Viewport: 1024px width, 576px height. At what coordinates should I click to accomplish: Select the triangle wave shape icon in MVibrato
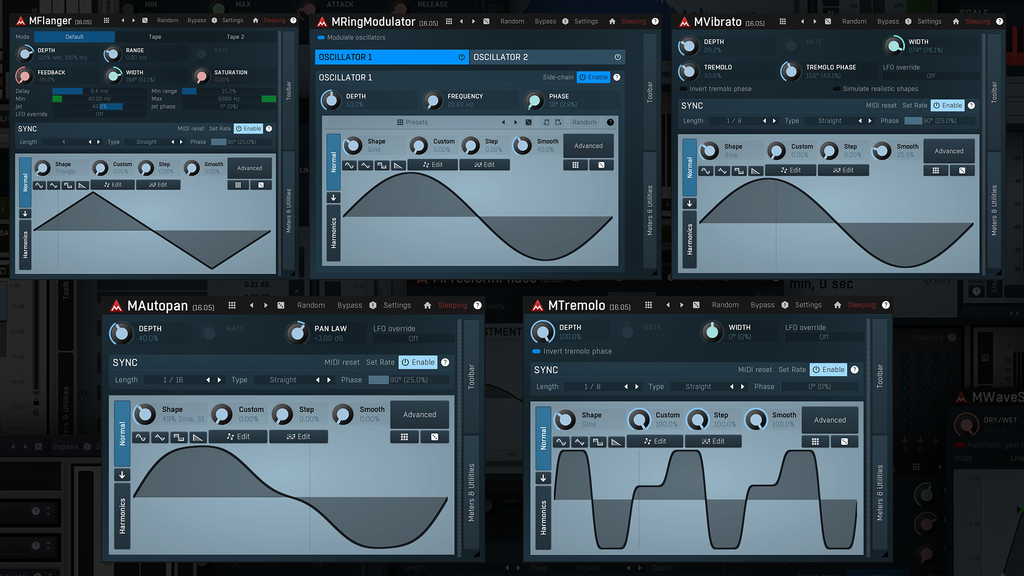coord(722,169)
